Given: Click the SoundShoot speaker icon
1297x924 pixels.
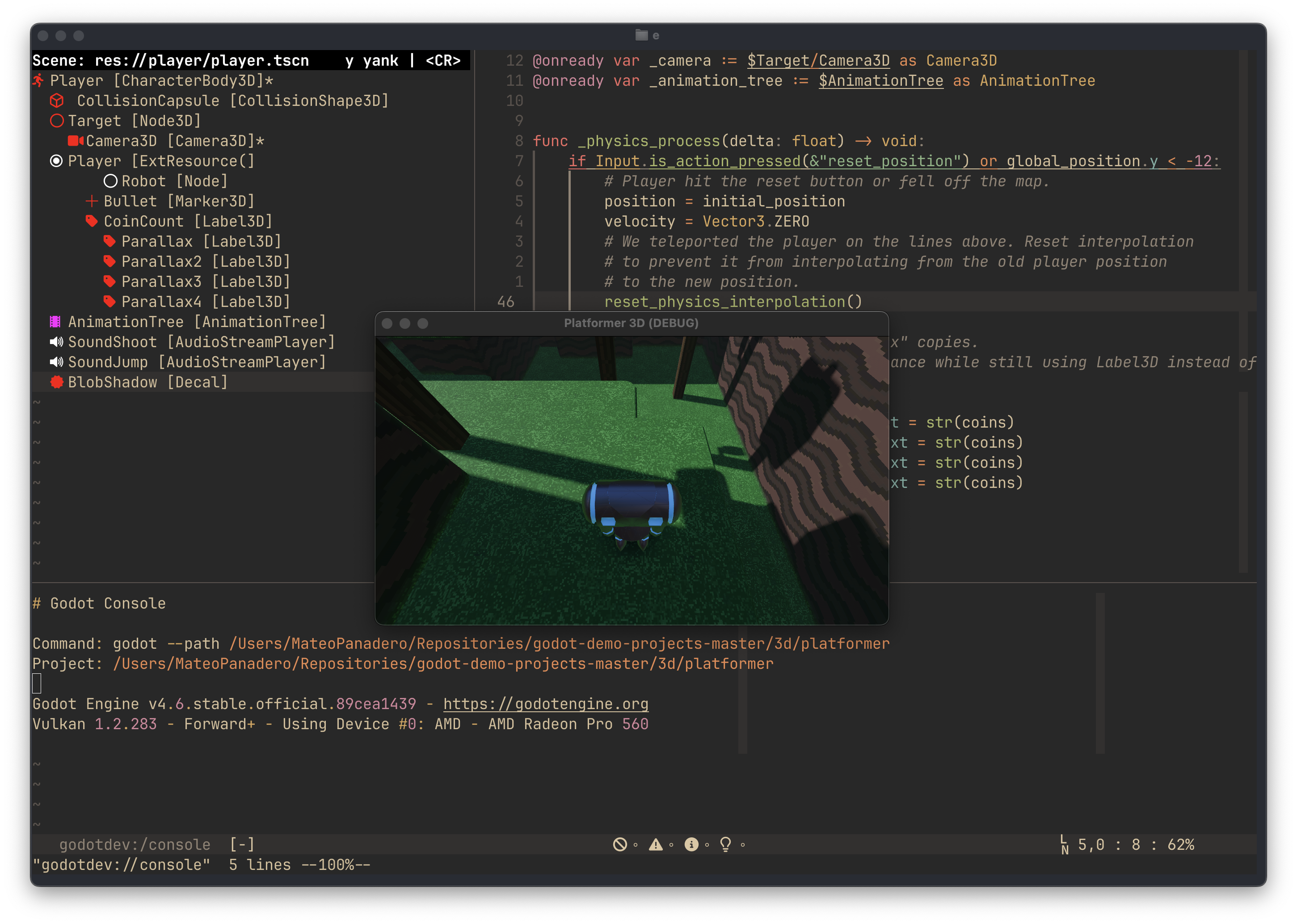Looking at the screenshot, I should (56, 342).
